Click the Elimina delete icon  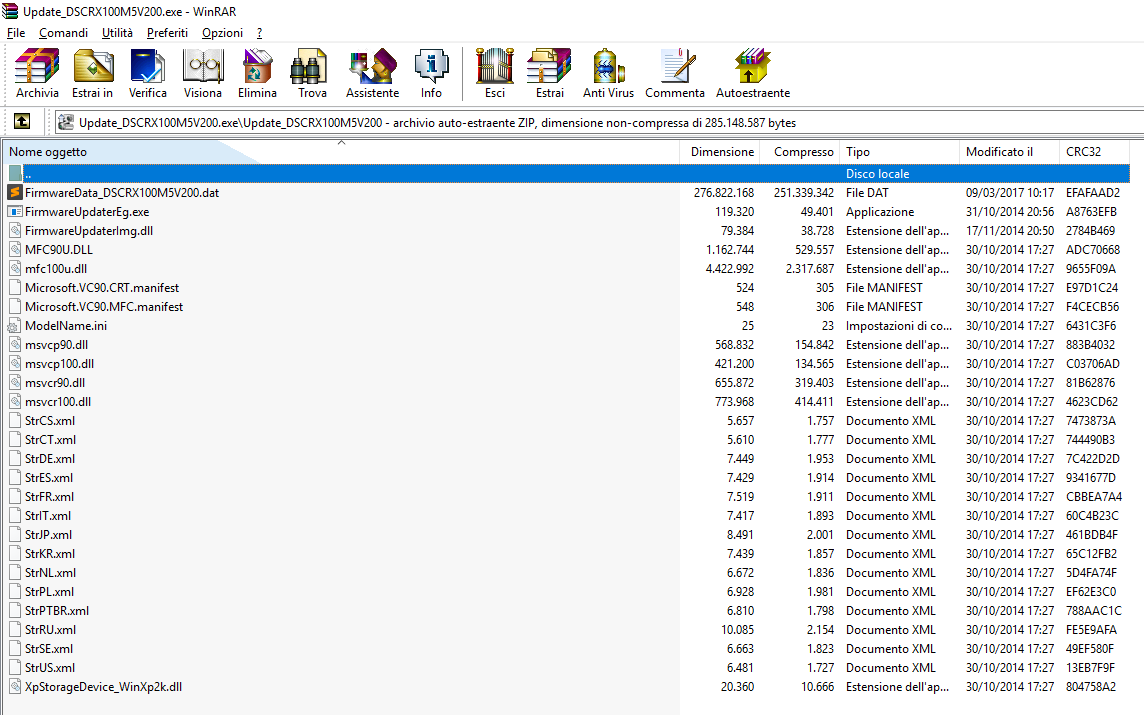tap(257, 74)
